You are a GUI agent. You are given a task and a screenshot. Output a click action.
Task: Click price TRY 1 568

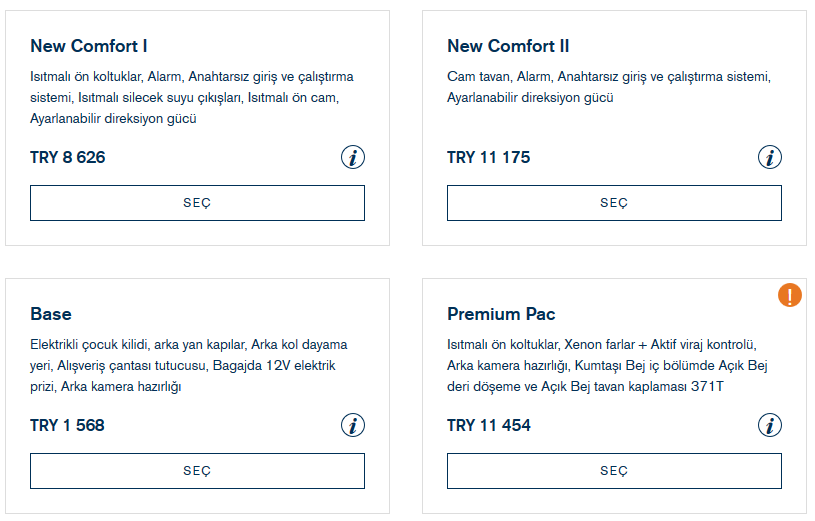point(68,425)
